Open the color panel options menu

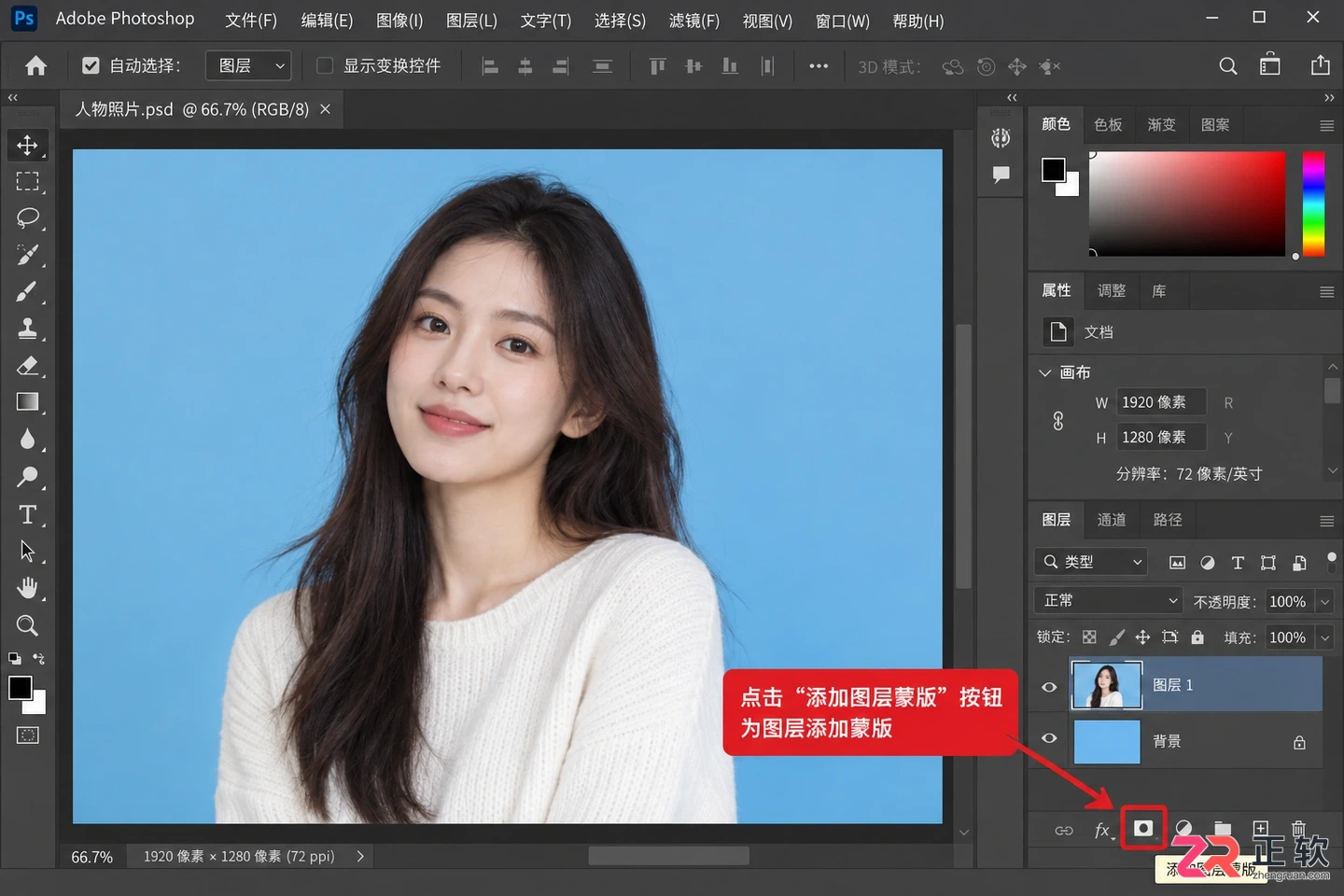[1326, 126]
